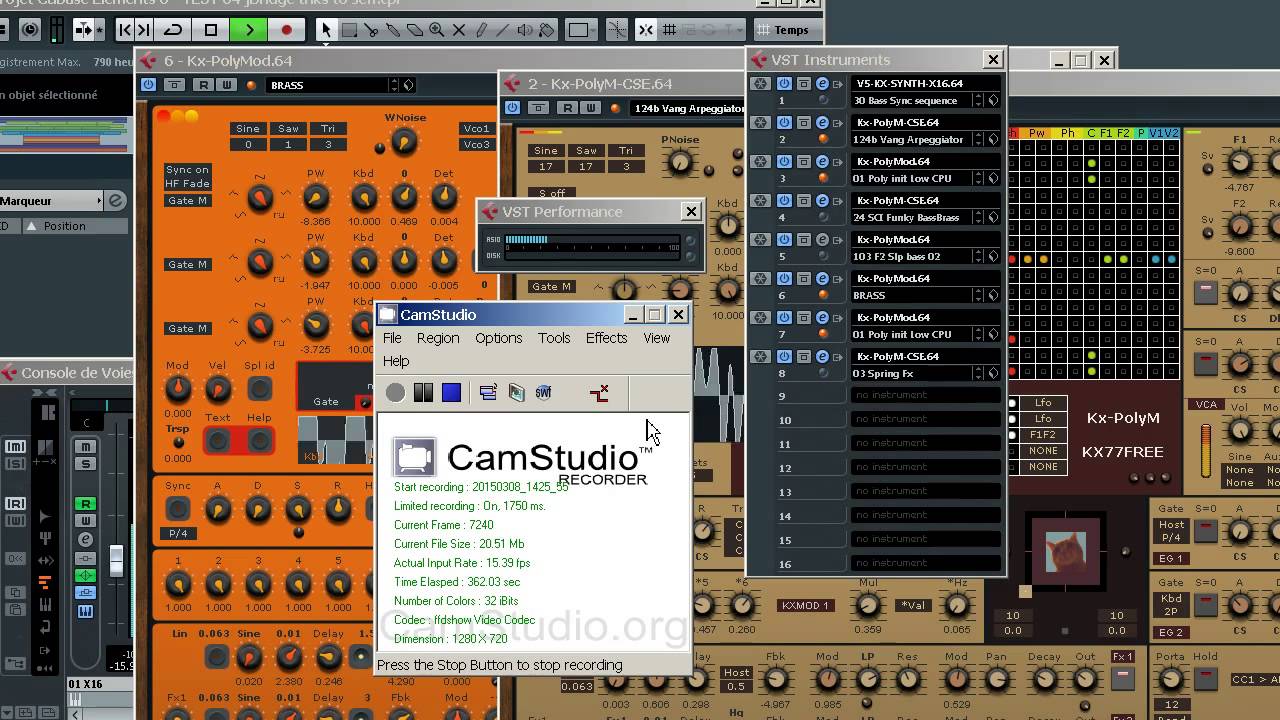The width and height of the screenshot is (1280, 720).
Task: Select the Color paint bucket tool
Action: 545,30
